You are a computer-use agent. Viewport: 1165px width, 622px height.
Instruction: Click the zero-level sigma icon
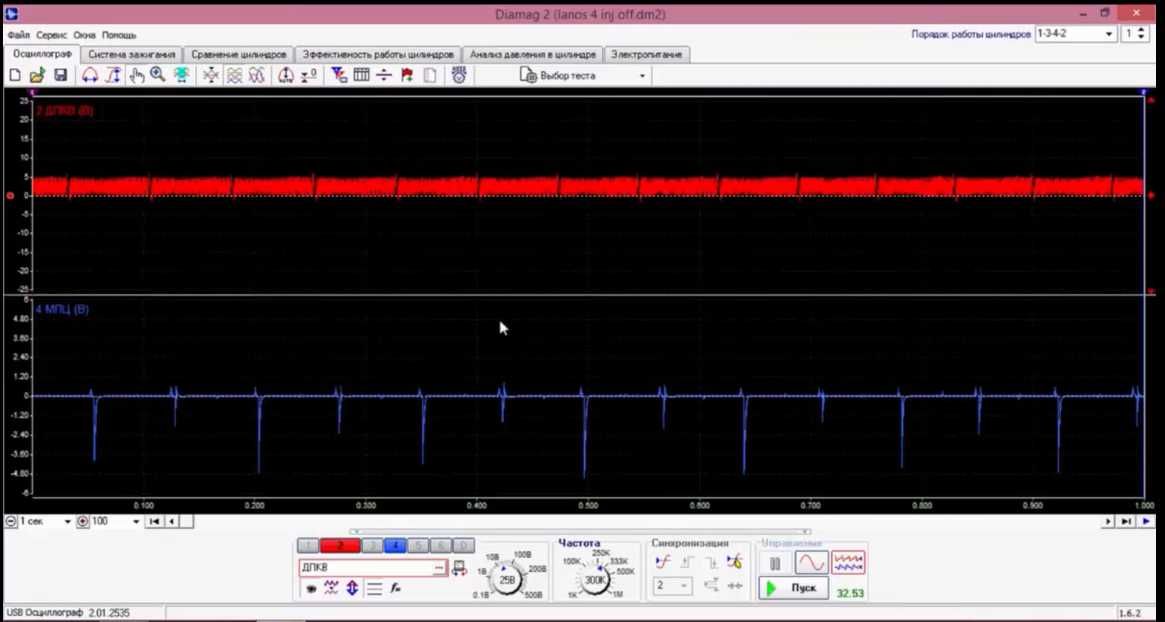[308, 75]
